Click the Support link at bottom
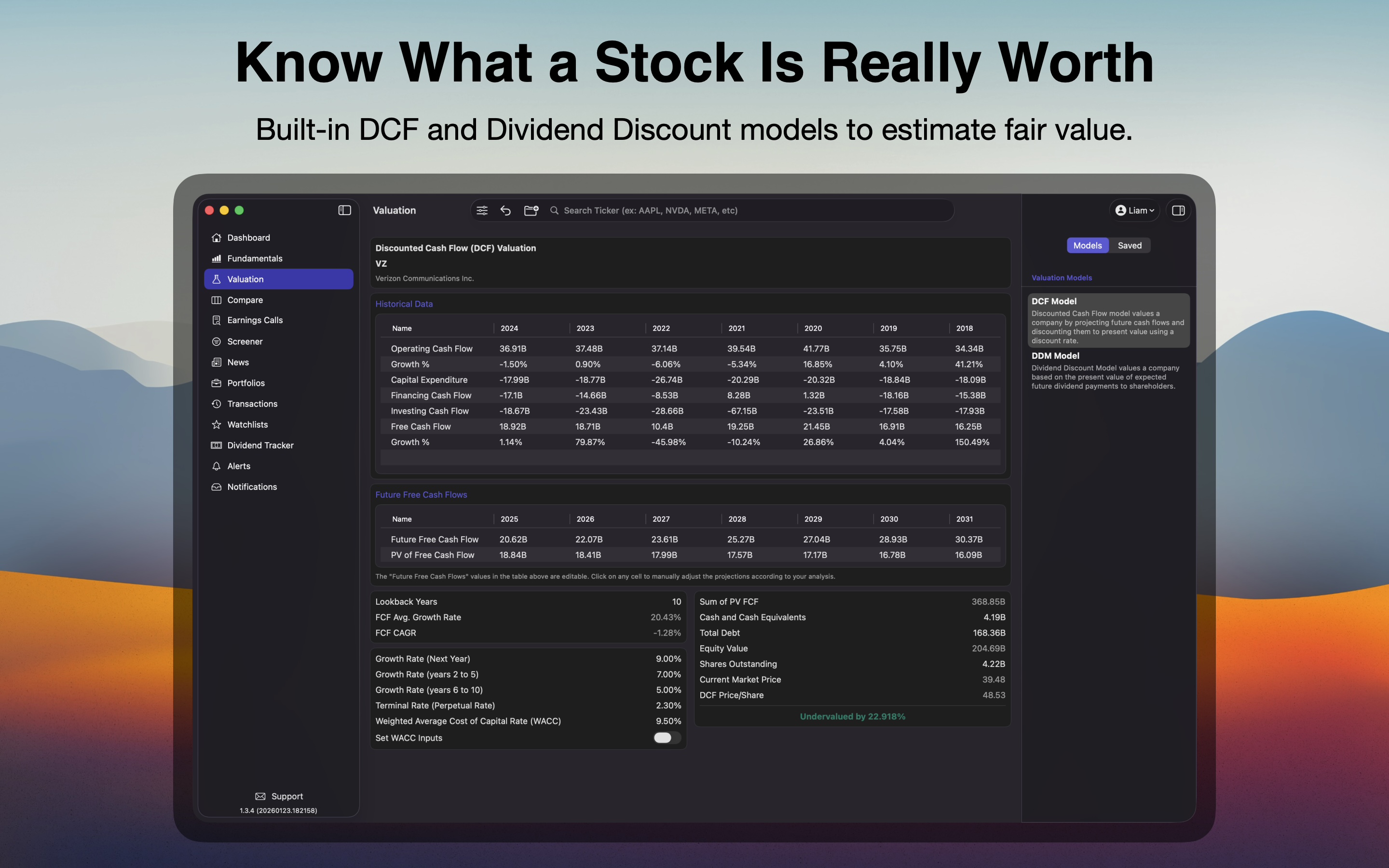This screenshot has width=1389, height=868. (279, 796)
